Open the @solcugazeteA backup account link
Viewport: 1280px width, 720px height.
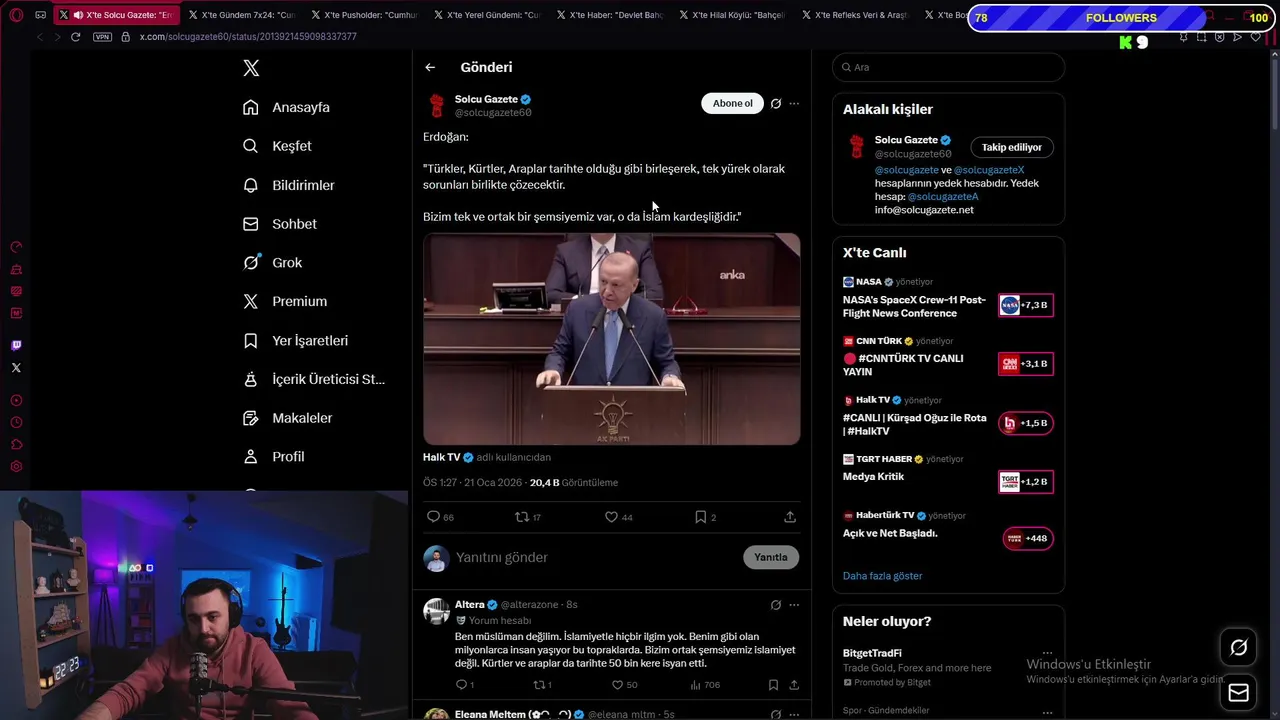coord(943,197)
